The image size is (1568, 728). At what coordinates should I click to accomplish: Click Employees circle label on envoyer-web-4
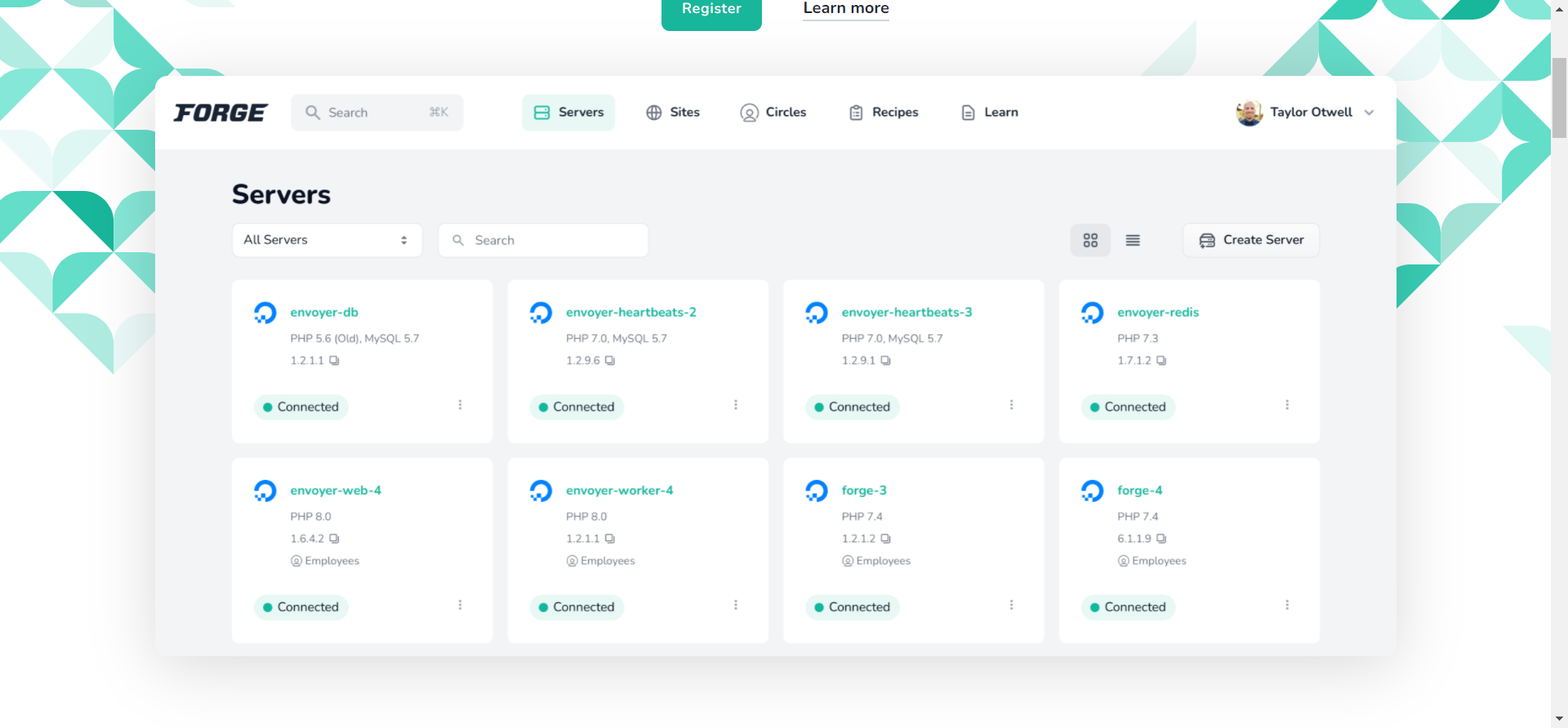click(325, 561)
